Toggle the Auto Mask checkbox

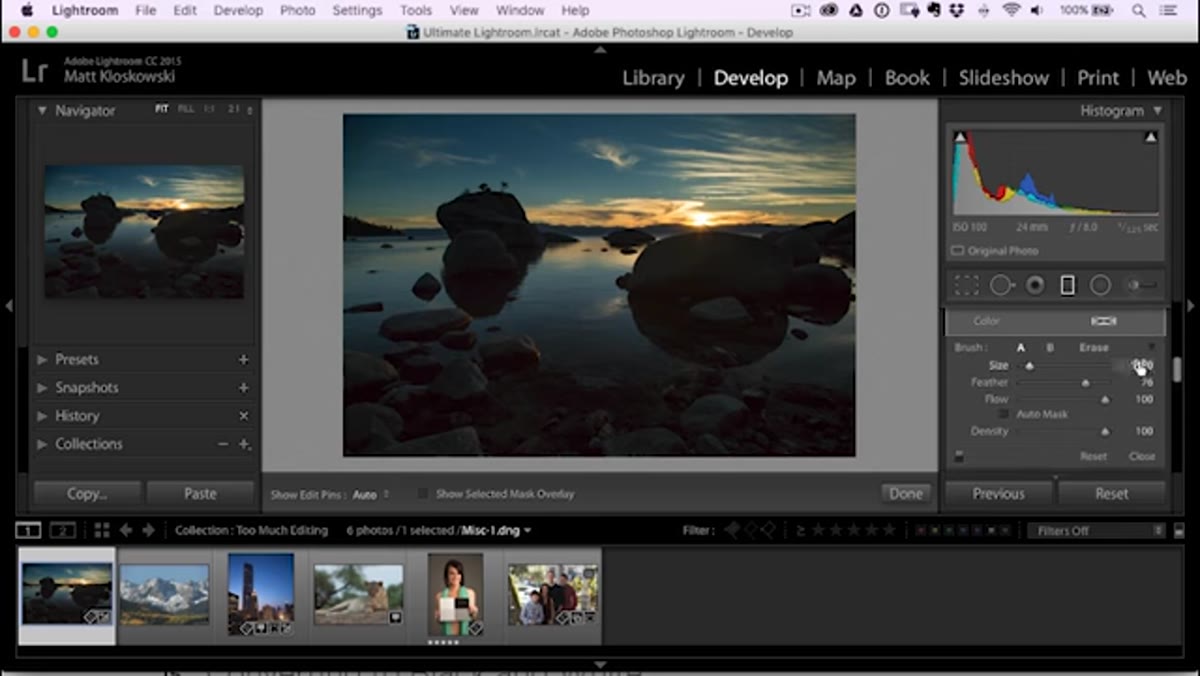1003,414
